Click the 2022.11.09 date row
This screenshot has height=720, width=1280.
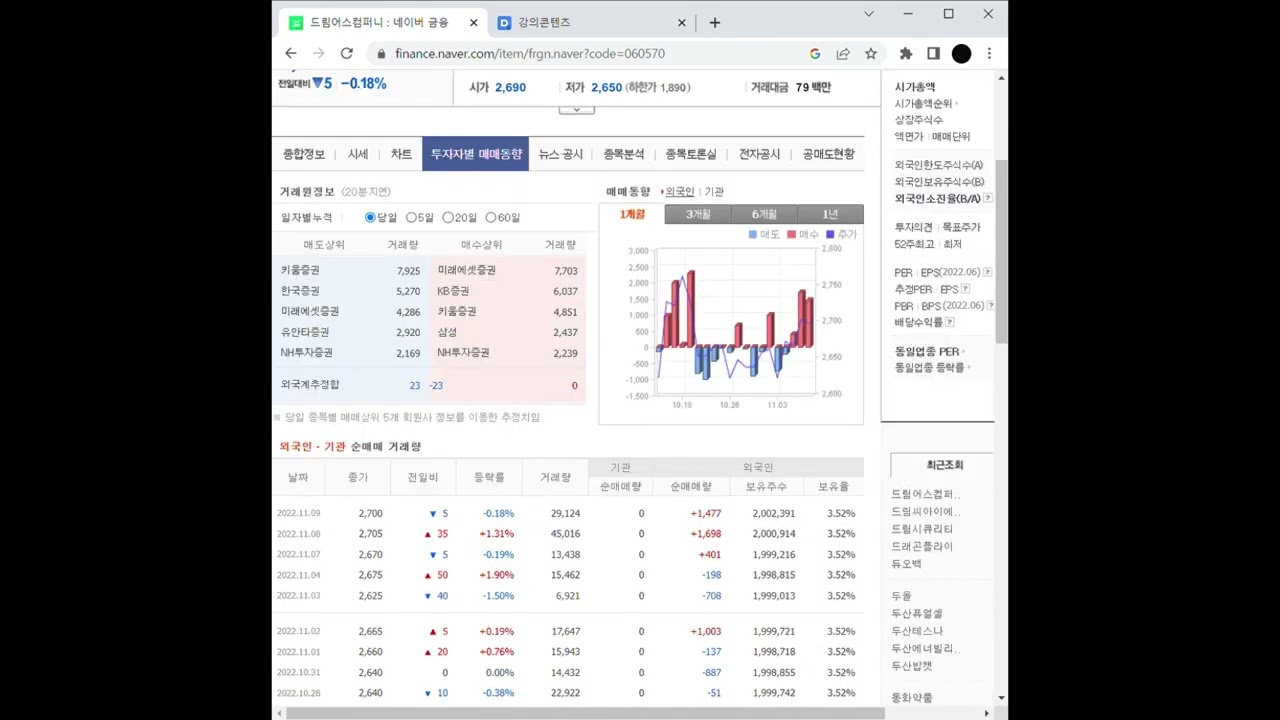click(570, 513)
